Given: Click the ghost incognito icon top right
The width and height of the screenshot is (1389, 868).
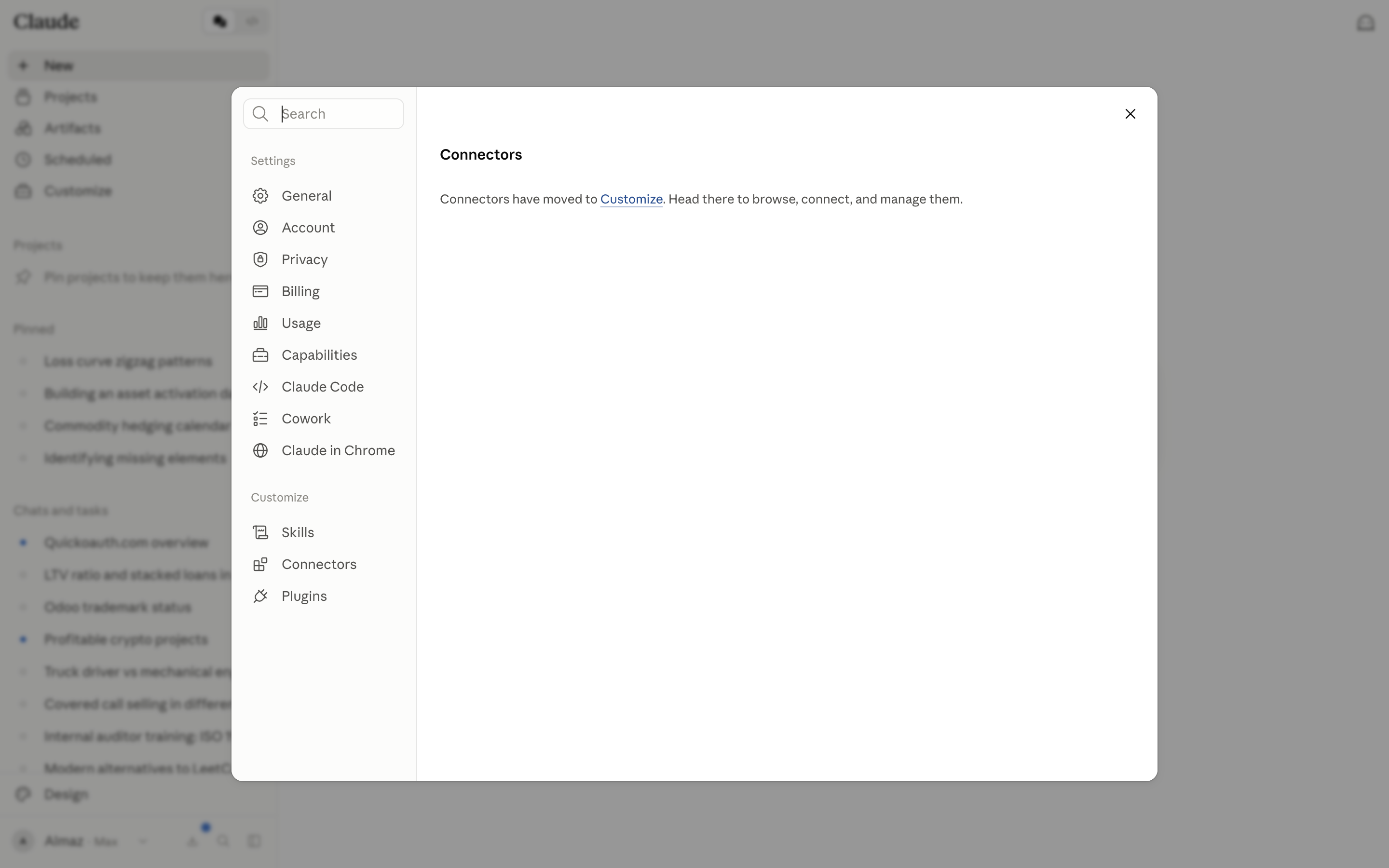Looking at the screenshot, I should [x=1365, y=22].
